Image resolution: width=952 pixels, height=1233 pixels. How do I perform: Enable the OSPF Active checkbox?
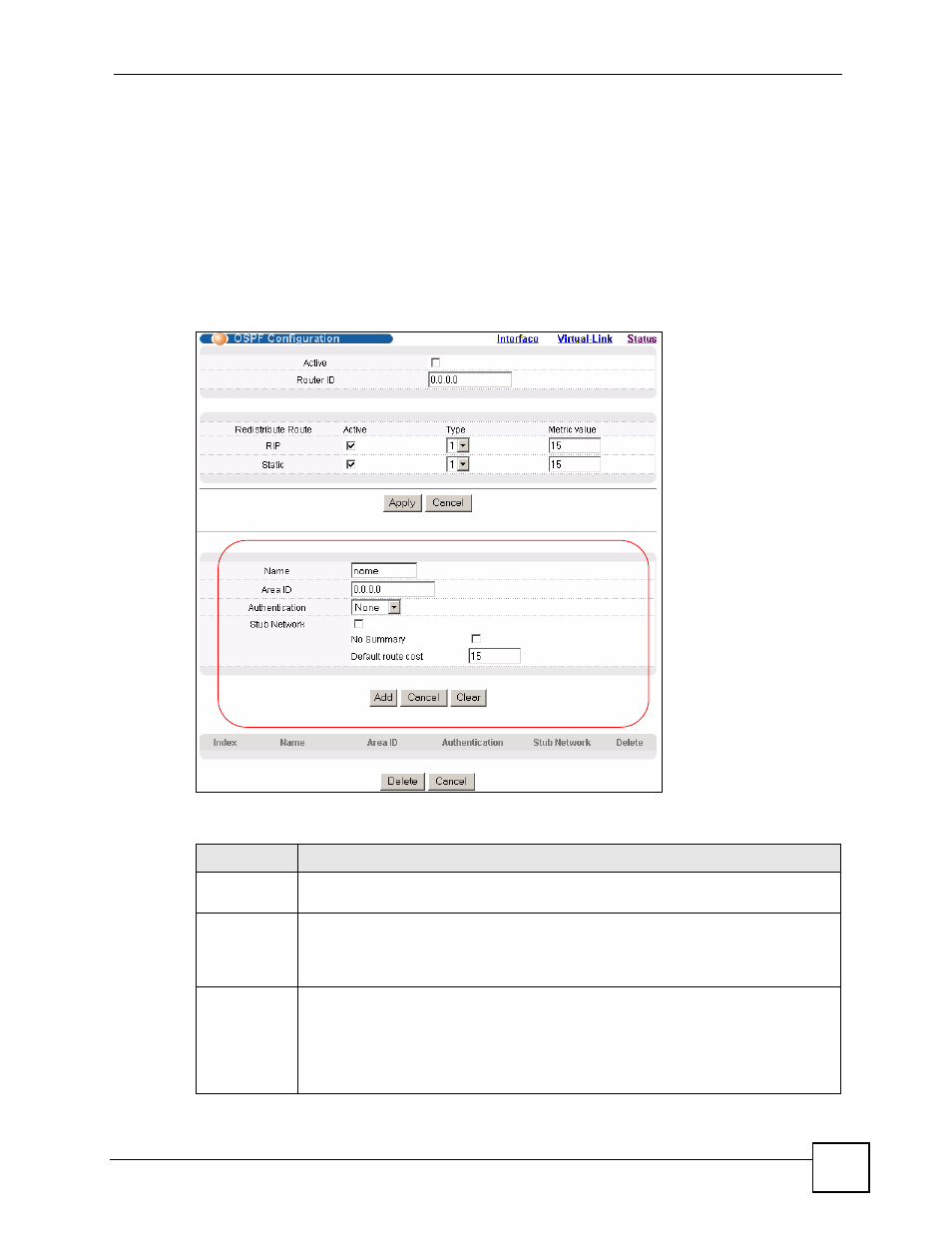pos(435,362)
